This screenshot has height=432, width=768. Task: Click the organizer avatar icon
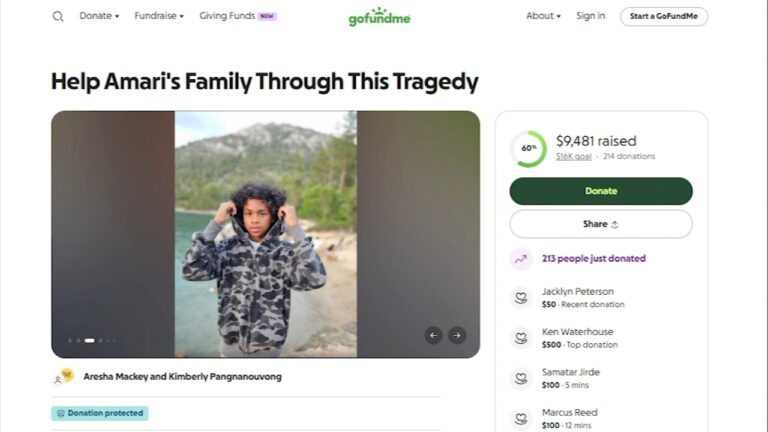[x=64, y=377]
